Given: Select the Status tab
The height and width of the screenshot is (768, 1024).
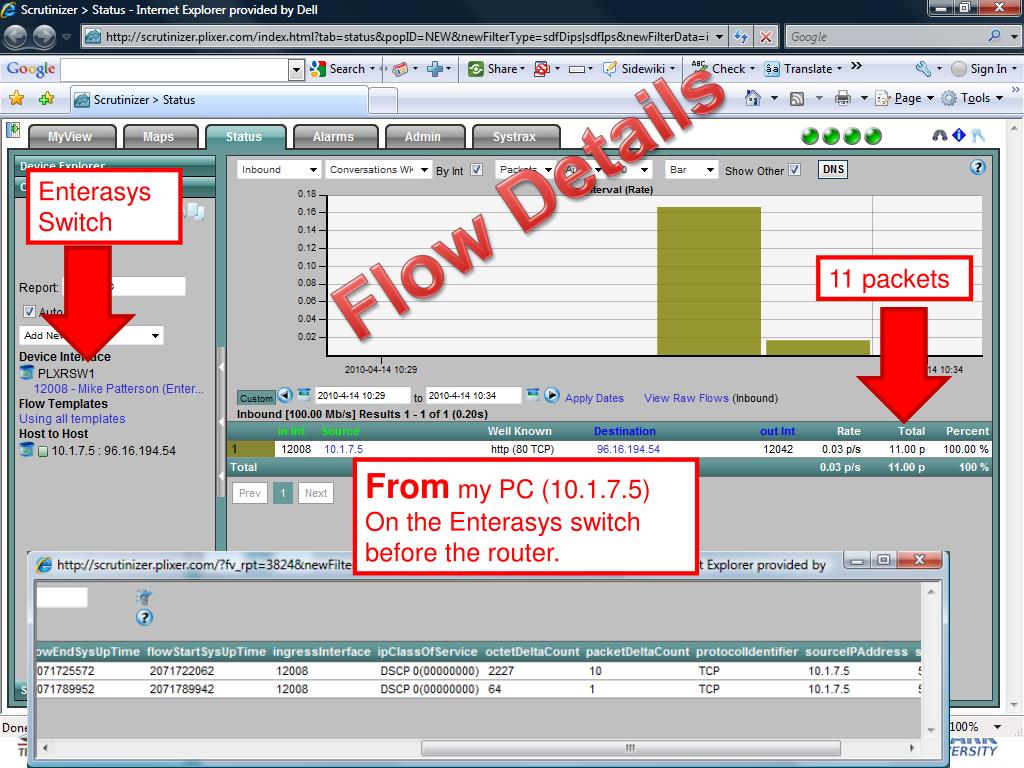Looking at the screenshot, I should (x=244, y=136).
